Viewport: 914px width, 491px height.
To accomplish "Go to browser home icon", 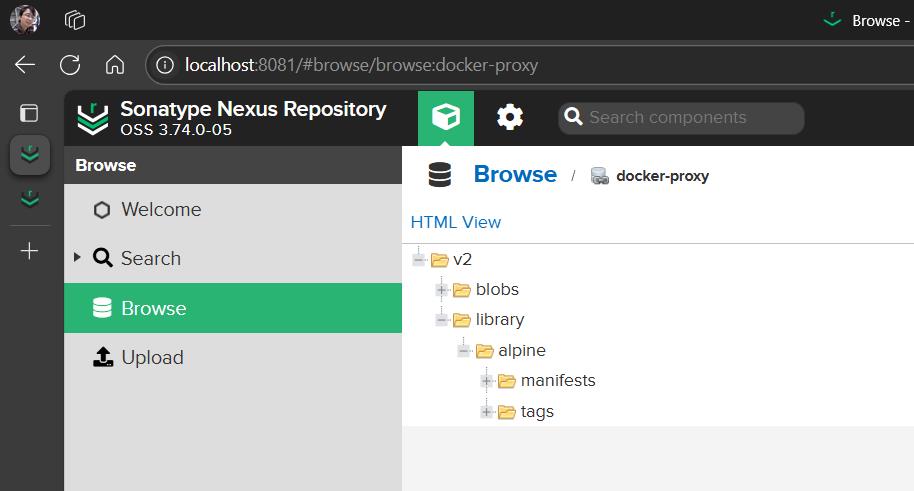I will point(115,65).
